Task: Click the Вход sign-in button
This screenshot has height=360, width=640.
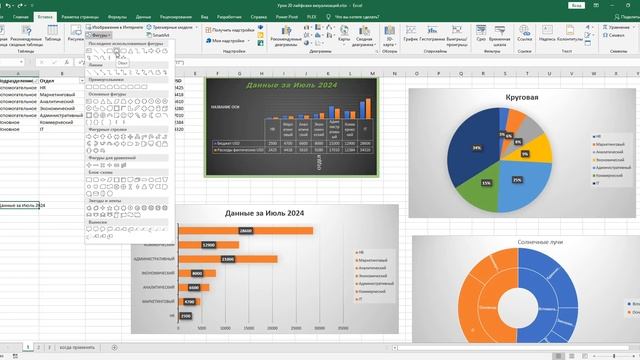Action: point(576,5)
